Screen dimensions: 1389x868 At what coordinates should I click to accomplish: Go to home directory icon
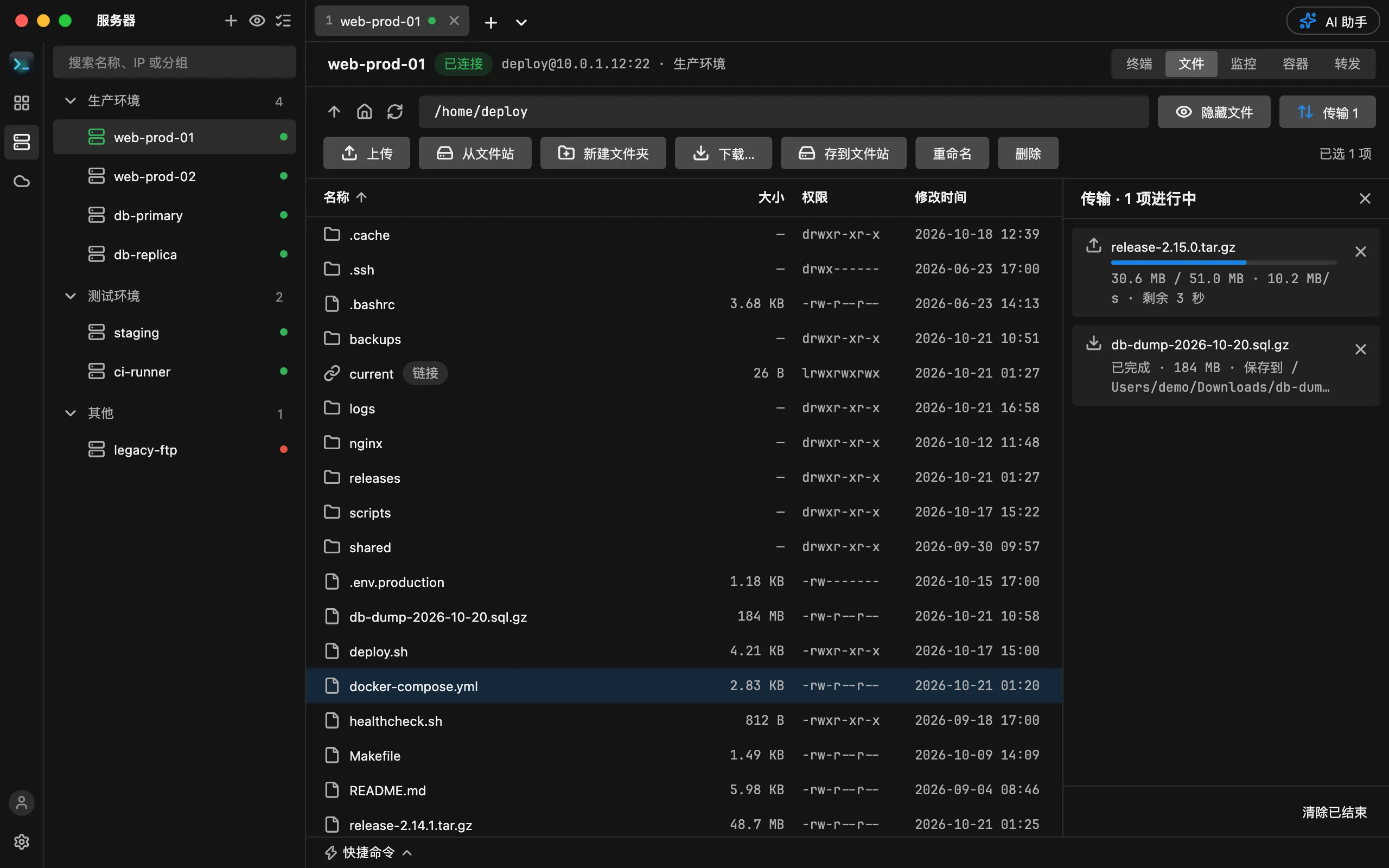pyautogui.click(x=365, y=111)
